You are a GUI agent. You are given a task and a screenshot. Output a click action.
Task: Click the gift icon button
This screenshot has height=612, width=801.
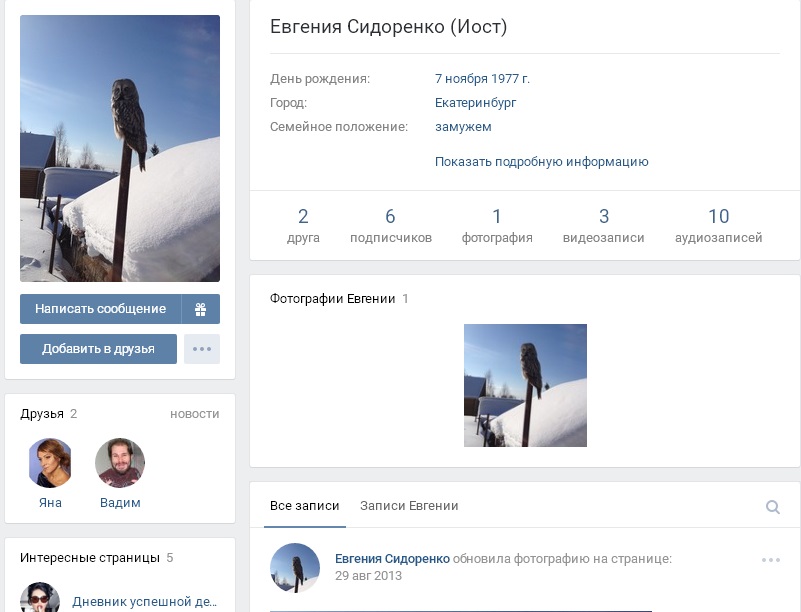point(200,309)
